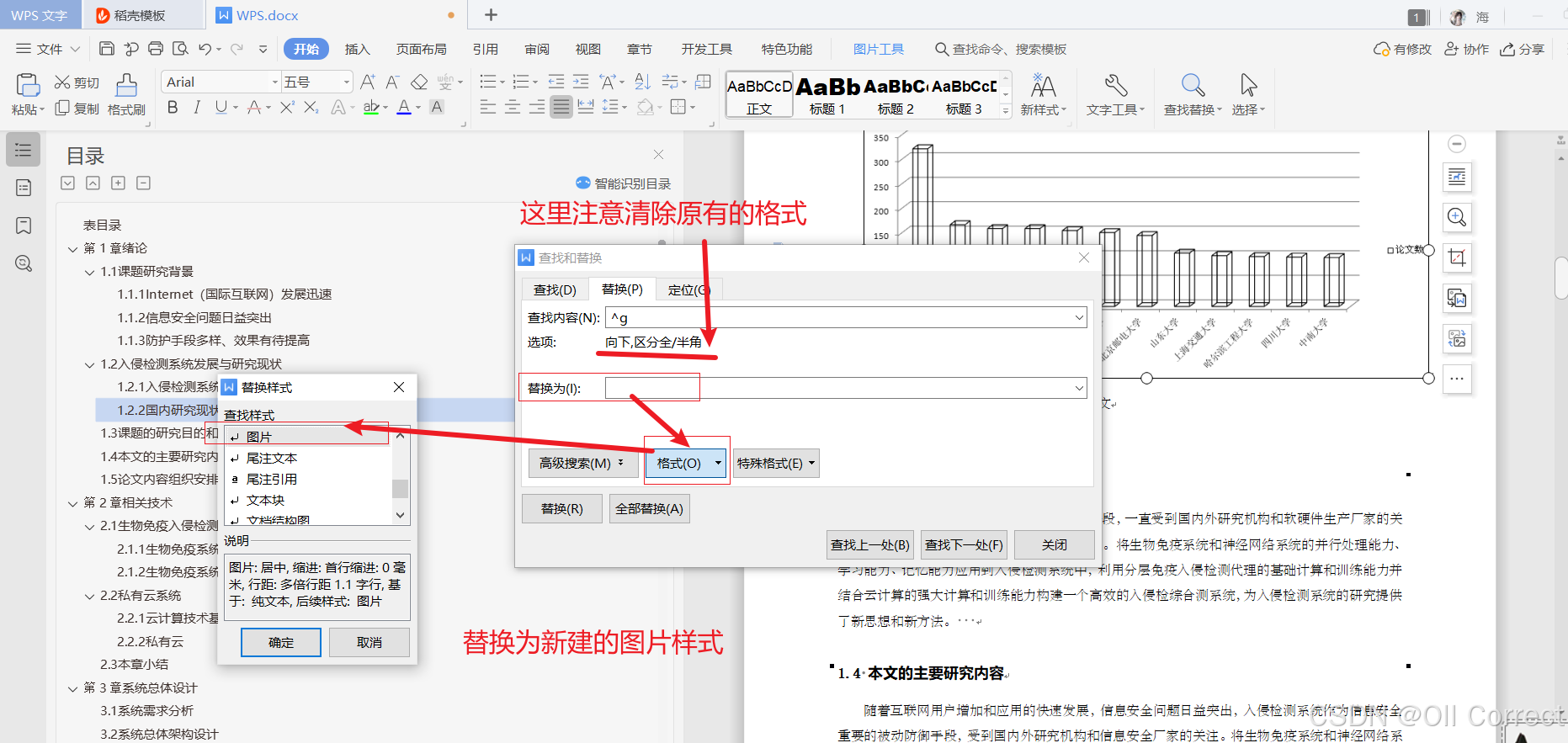
Task: Open the Find content (查找内容) dropdown arrow
Action: 1079,317
